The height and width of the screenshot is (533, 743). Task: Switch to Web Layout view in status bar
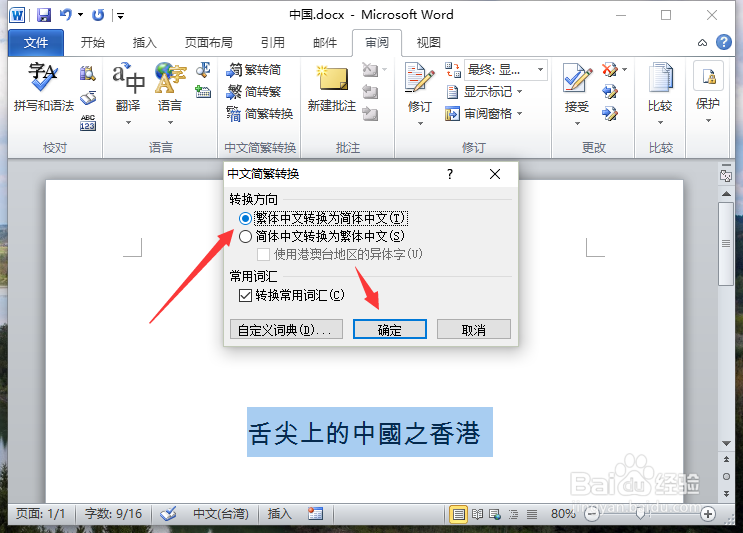495,514
